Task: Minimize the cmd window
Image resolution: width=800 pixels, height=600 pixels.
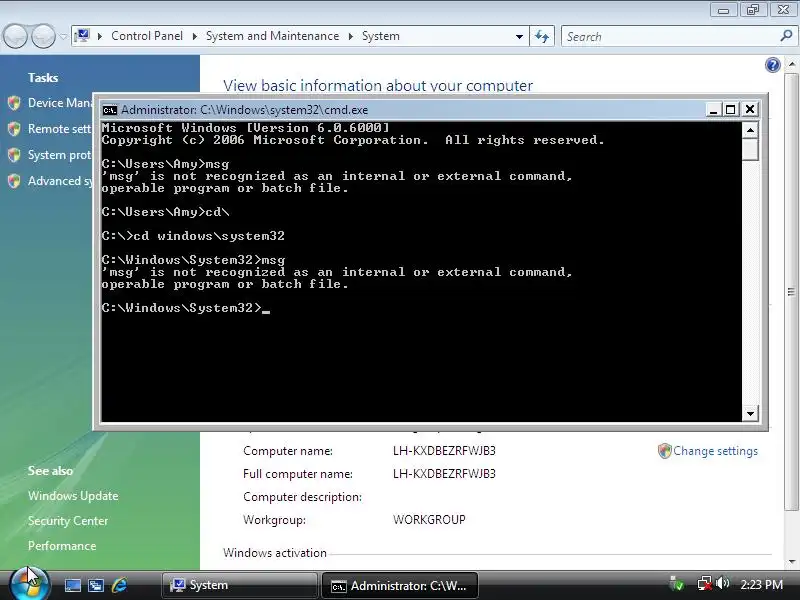Action: (713, 110)
